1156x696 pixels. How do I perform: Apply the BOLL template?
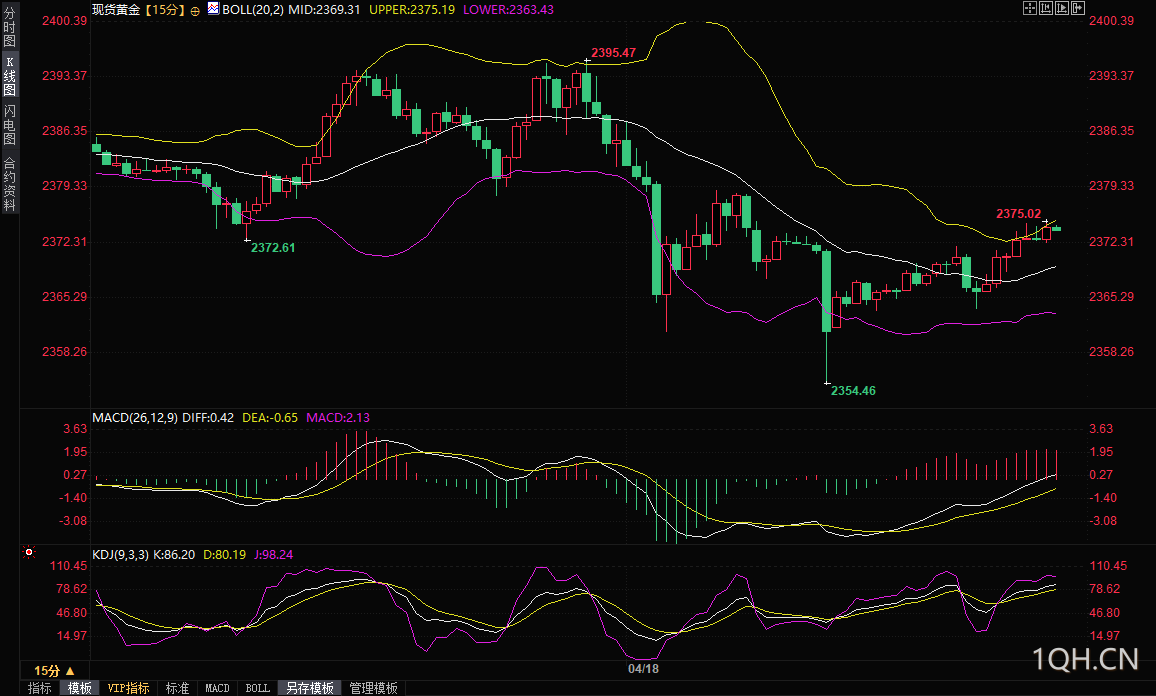[x=257, y=688]
